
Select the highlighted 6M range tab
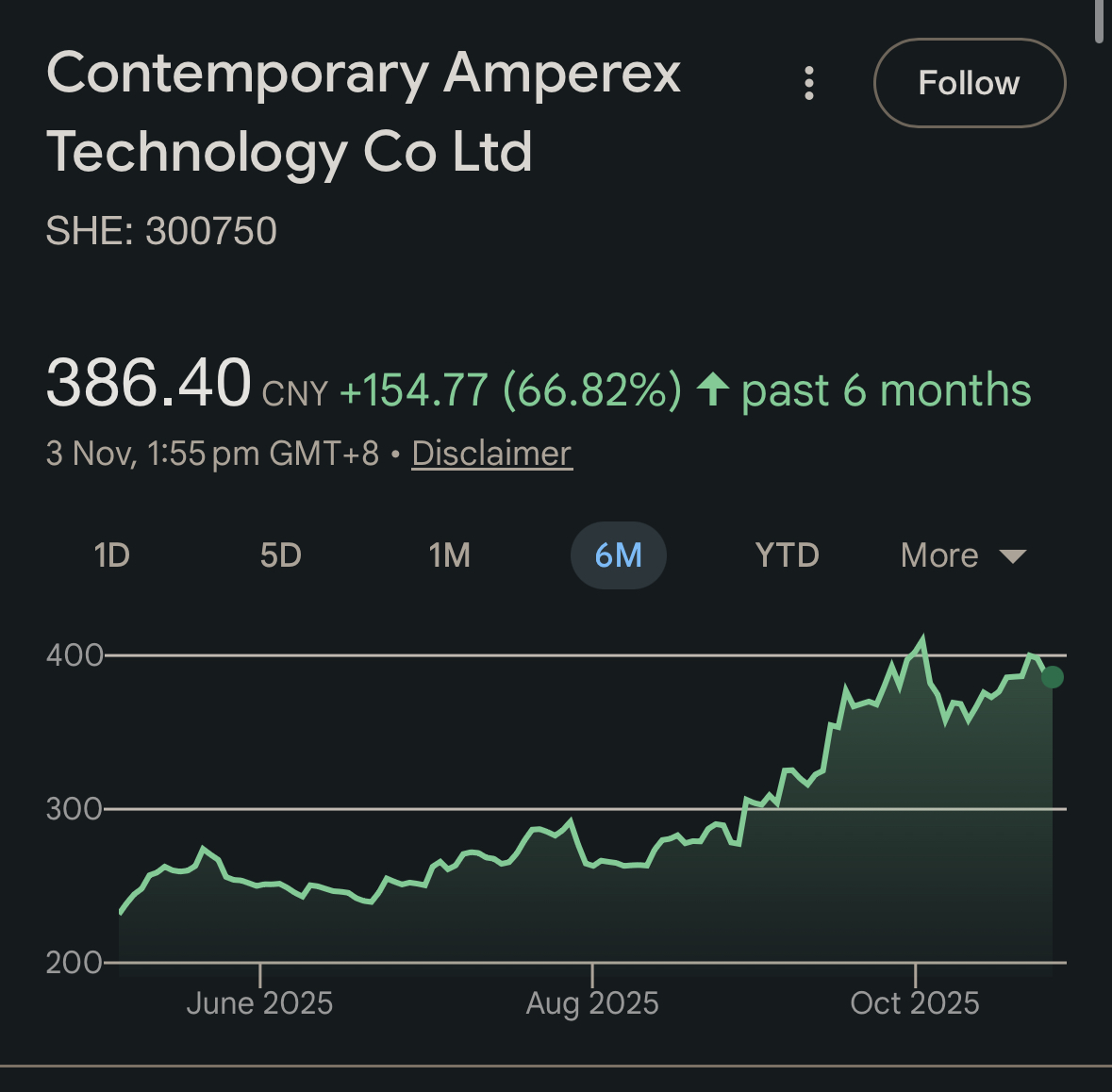618,555
